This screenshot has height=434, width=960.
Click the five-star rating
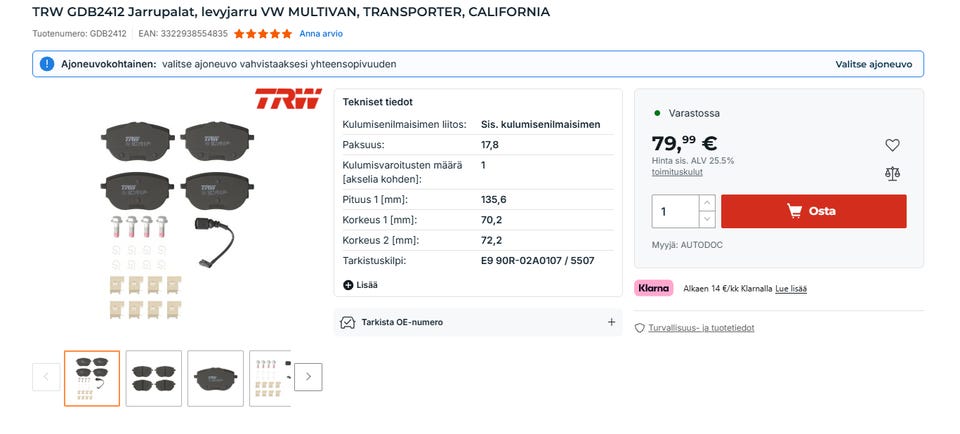(263, 34)
